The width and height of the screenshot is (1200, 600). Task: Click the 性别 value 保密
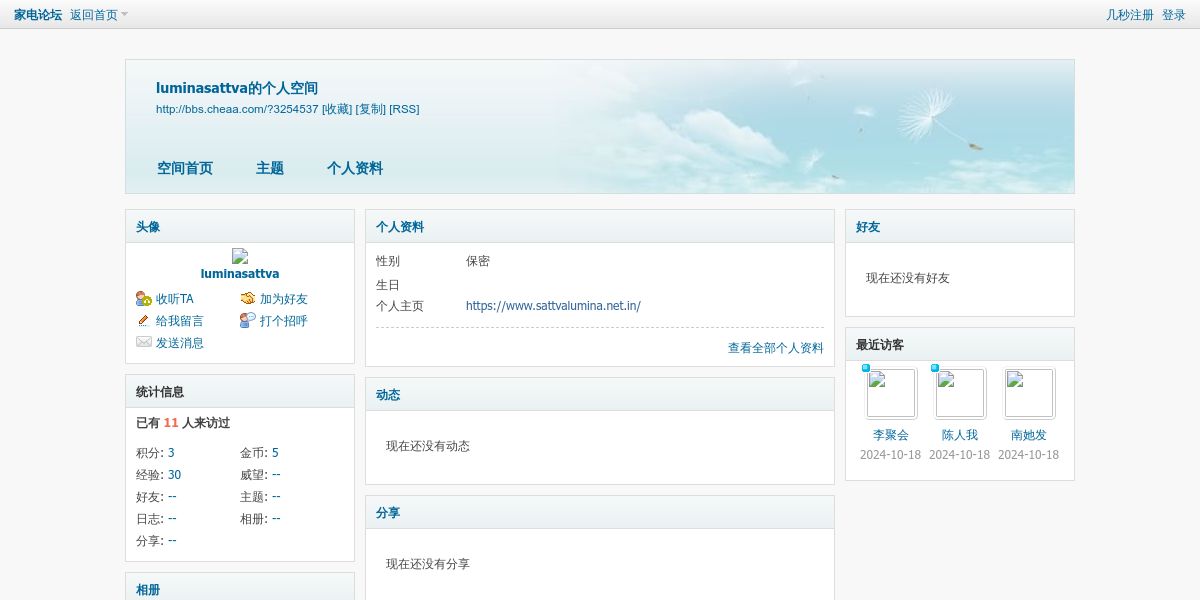coord(478,261)
